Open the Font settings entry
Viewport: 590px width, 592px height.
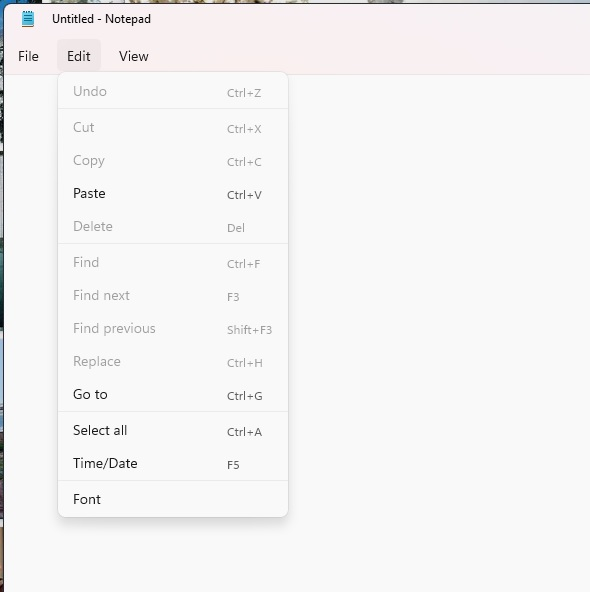(173, 500)
